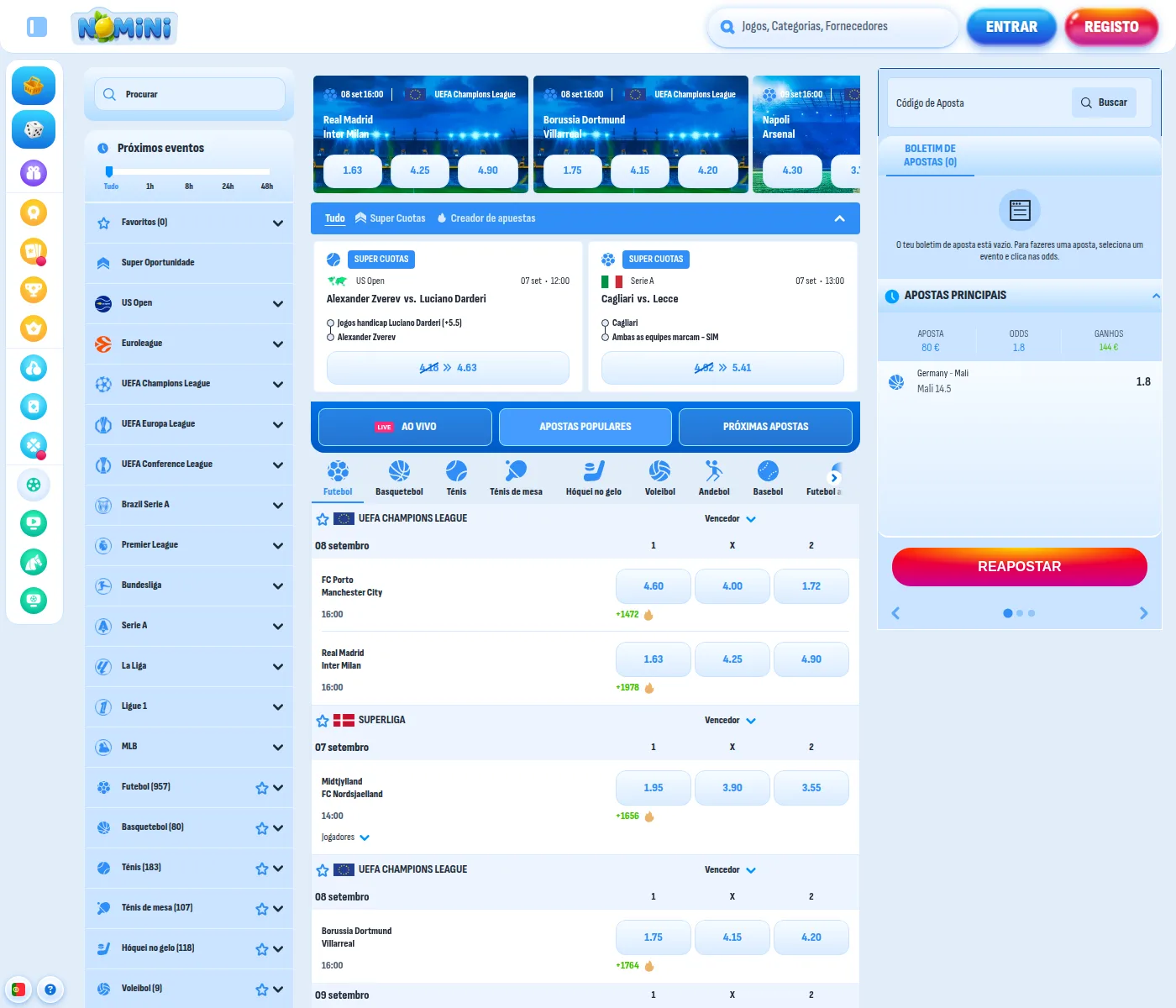This screenshot has height=1008, width=1176.
Task: Favorite the Hóquei no gelo (118) star
Action: pyautogui.click(x=262, y=949)
